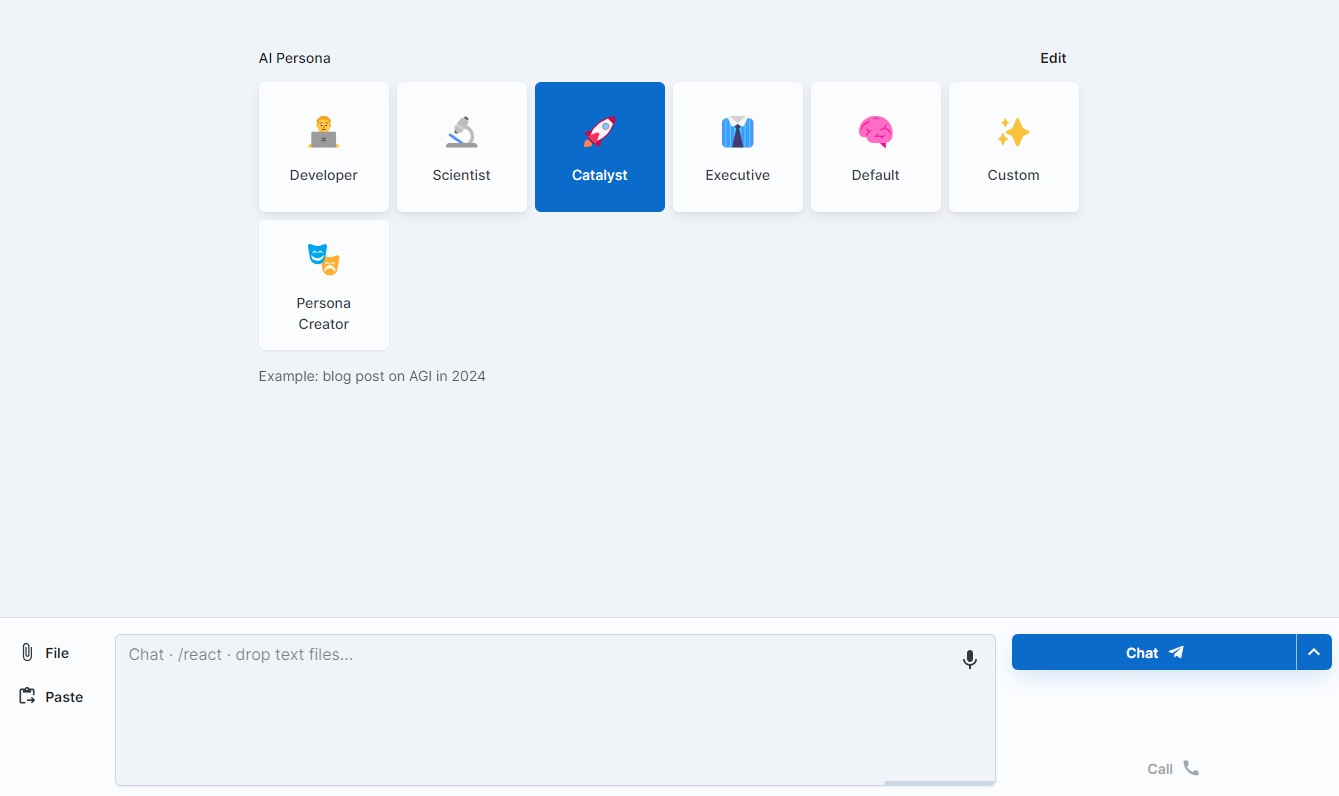Click inside the chat message text area

coord(555,710)
